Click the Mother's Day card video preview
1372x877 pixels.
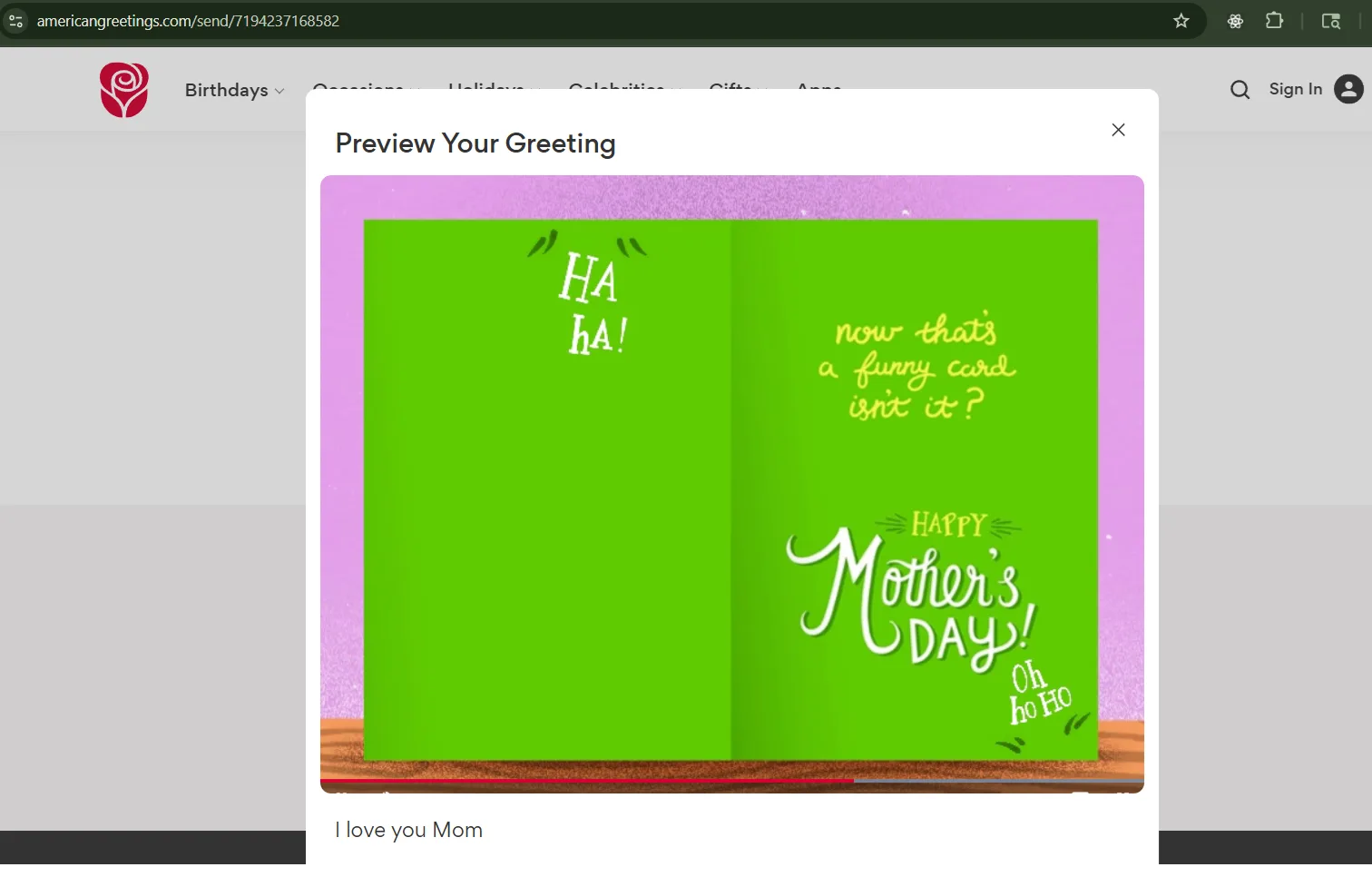tap(732, 484)
